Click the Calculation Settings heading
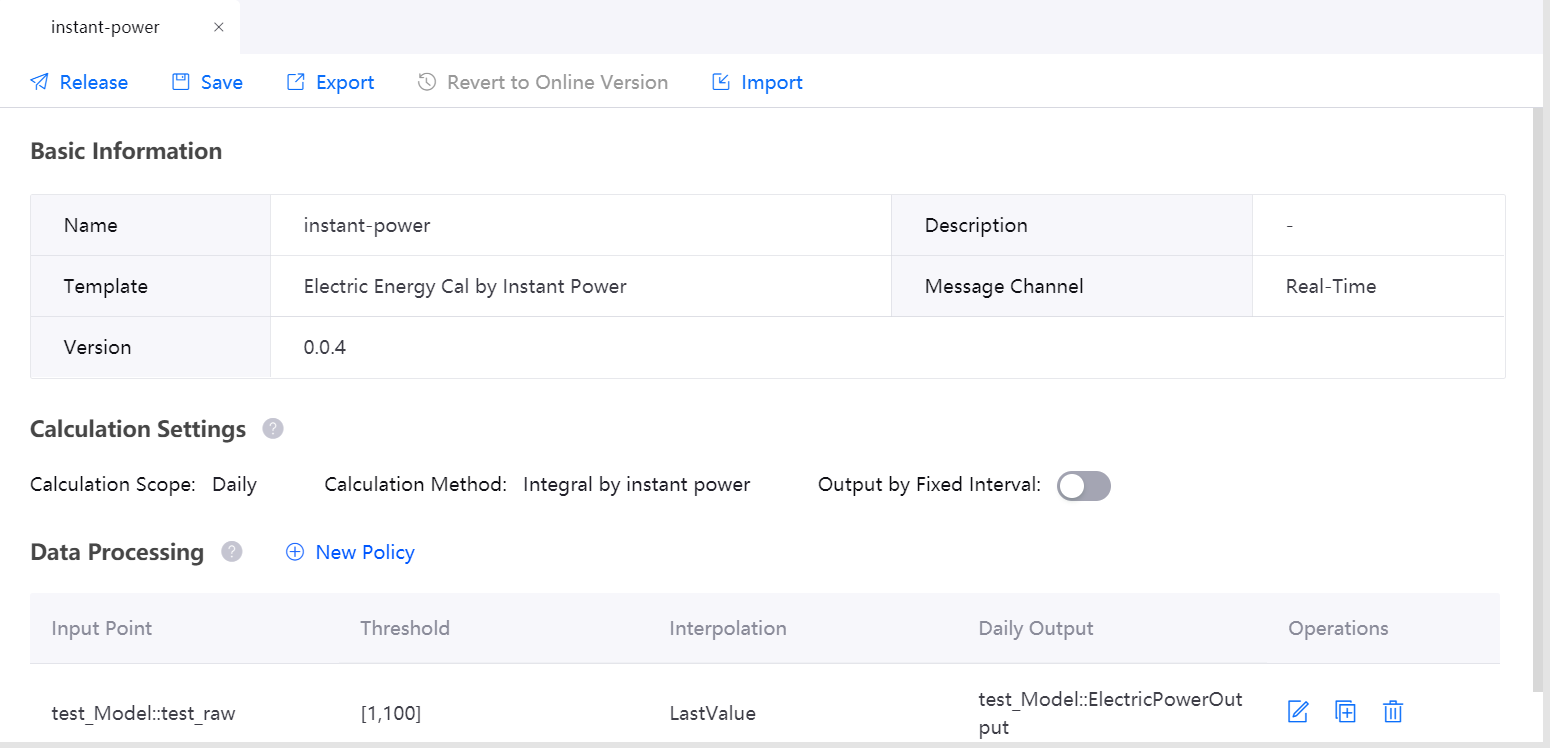This screenshot has width=1550, height=748. [x=138, y=429]
